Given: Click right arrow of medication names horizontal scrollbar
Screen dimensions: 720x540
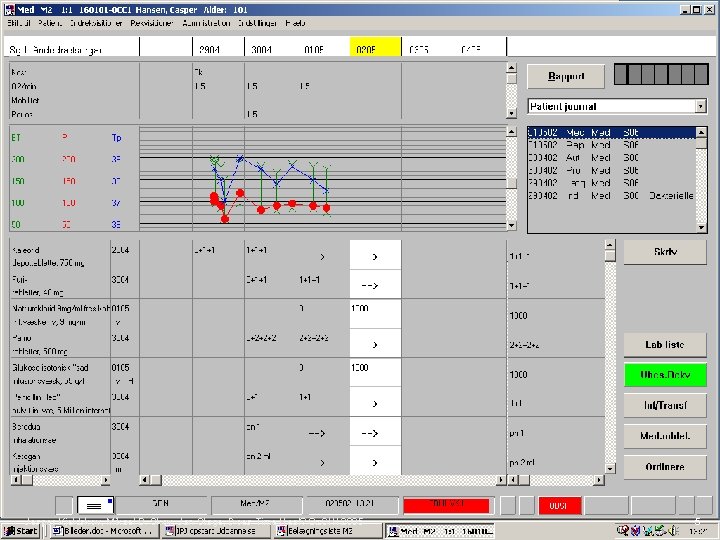Looking at the screenshot, I should click(x=105, y=480).
